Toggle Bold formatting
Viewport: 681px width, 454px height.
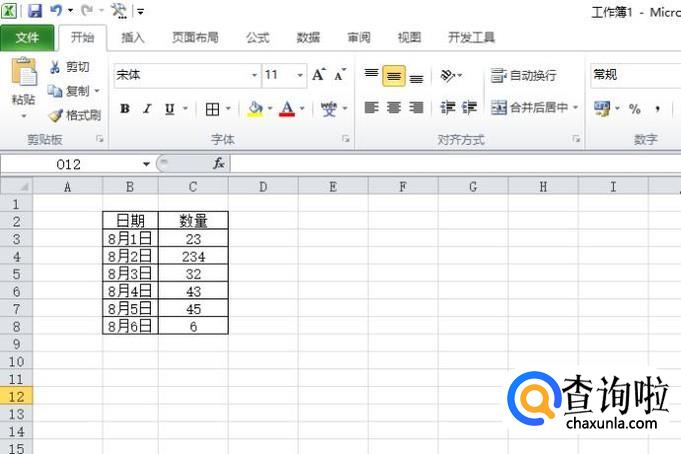[x=125, y=109]
